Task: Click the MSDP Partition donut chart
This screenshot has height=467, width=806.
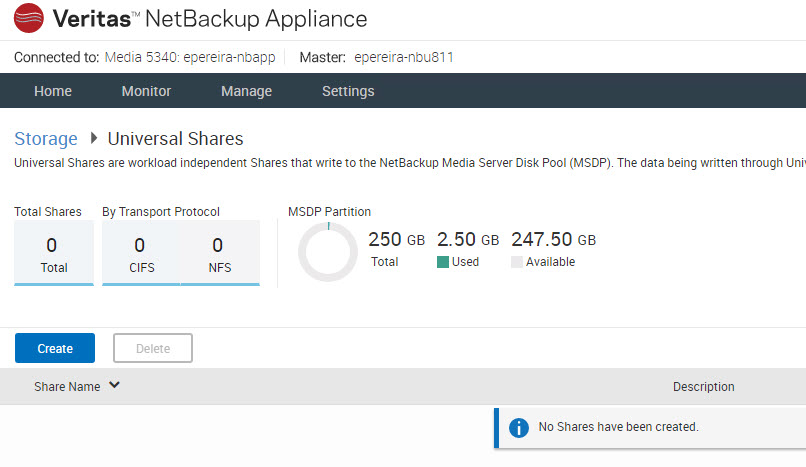Action: click(x=328, y=252)
